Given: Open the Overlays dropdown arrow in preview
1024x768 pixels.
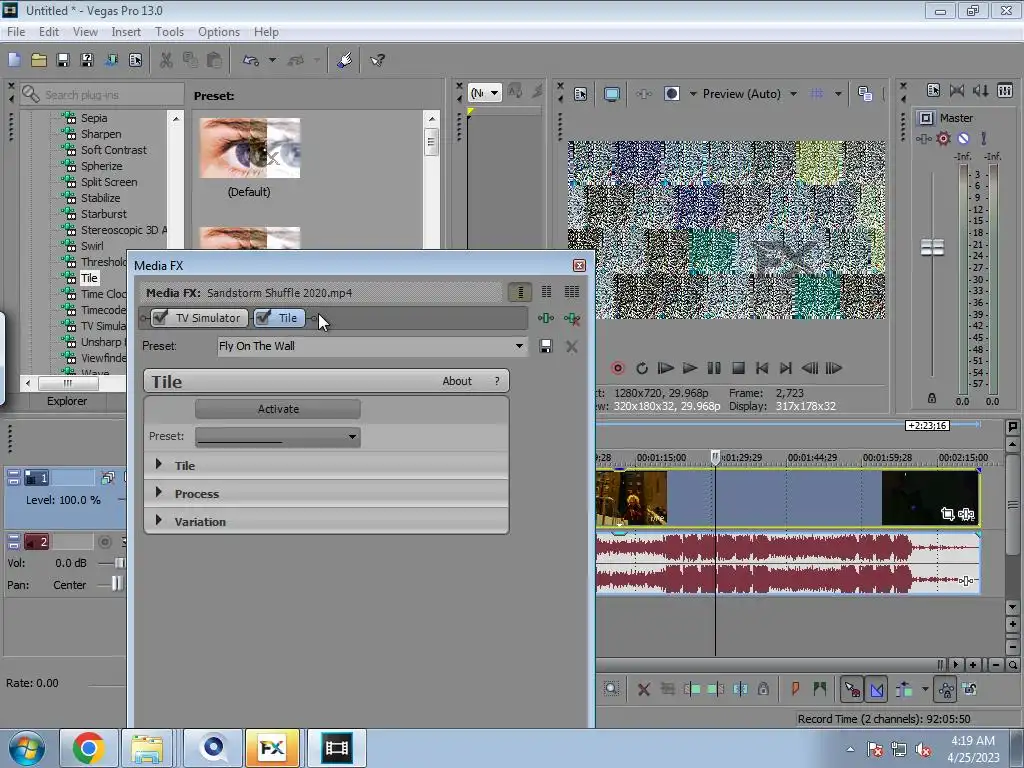Looking at the screenshot, I should point(838,94).
